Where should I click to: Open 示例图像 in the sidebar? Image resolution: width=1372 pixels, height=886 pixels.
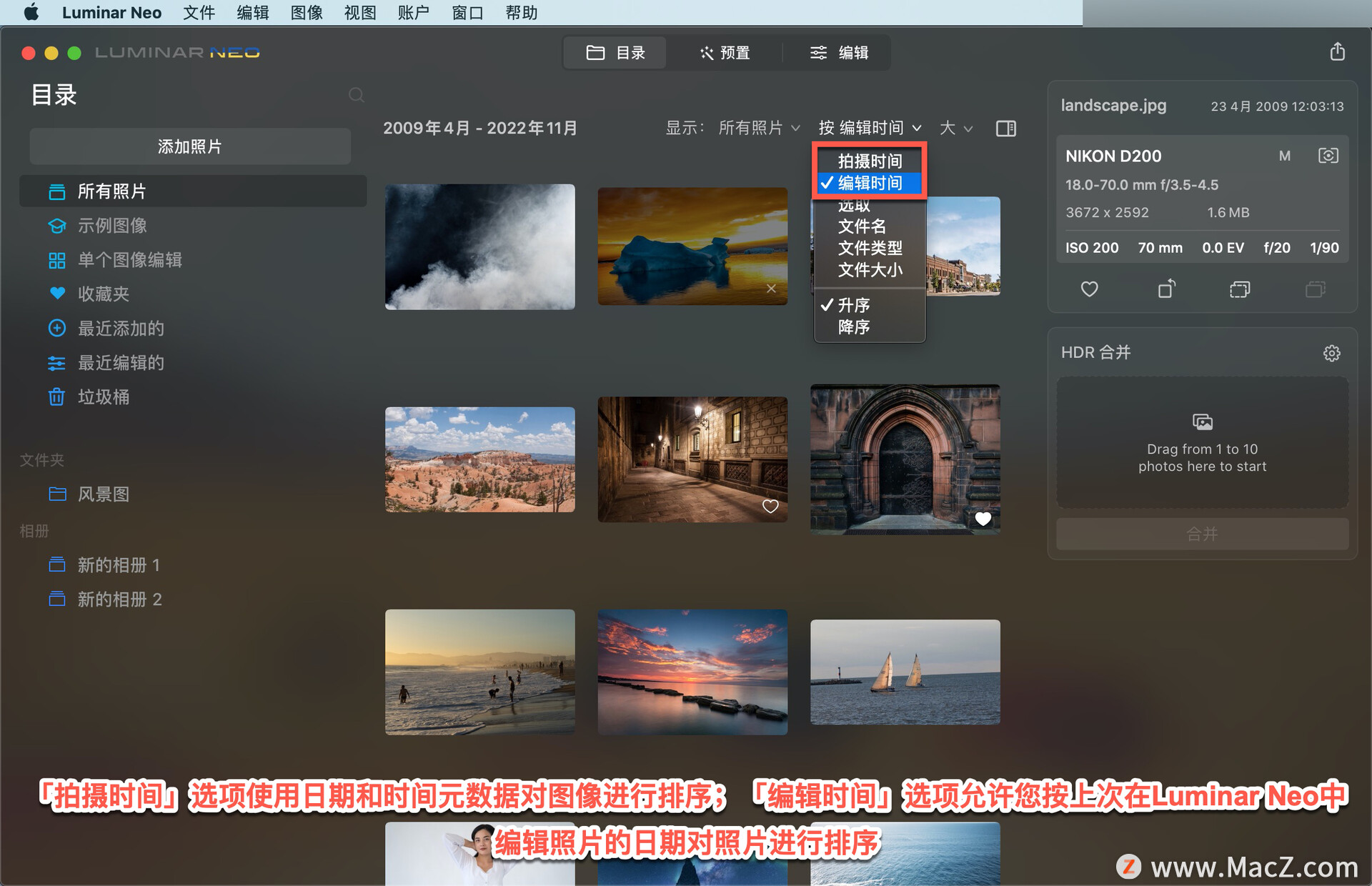click(x=193, y=226)
